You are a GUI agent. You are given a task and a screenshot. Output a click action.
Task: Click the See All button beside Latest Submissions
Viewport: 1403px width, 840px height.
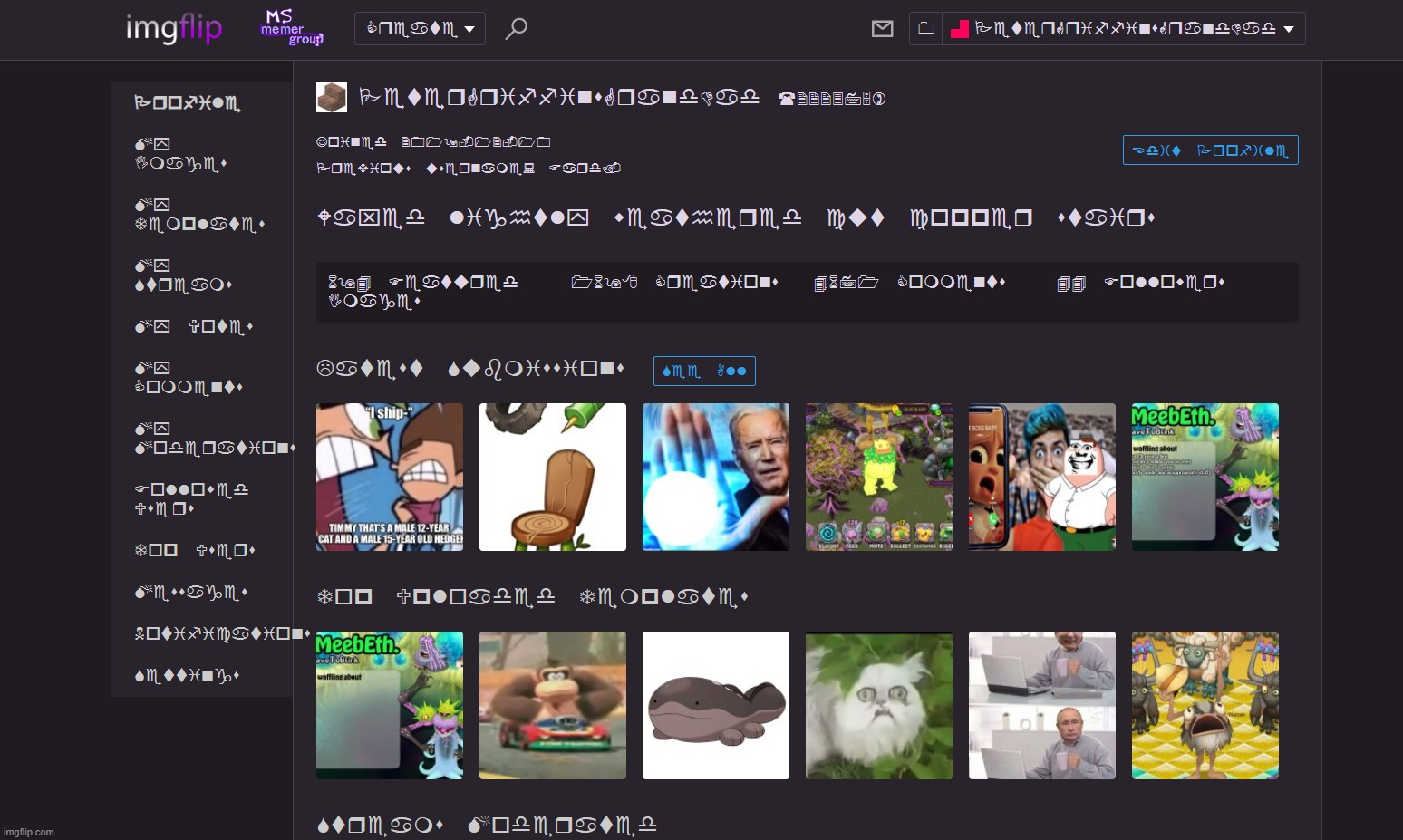(x=704, y=371)
